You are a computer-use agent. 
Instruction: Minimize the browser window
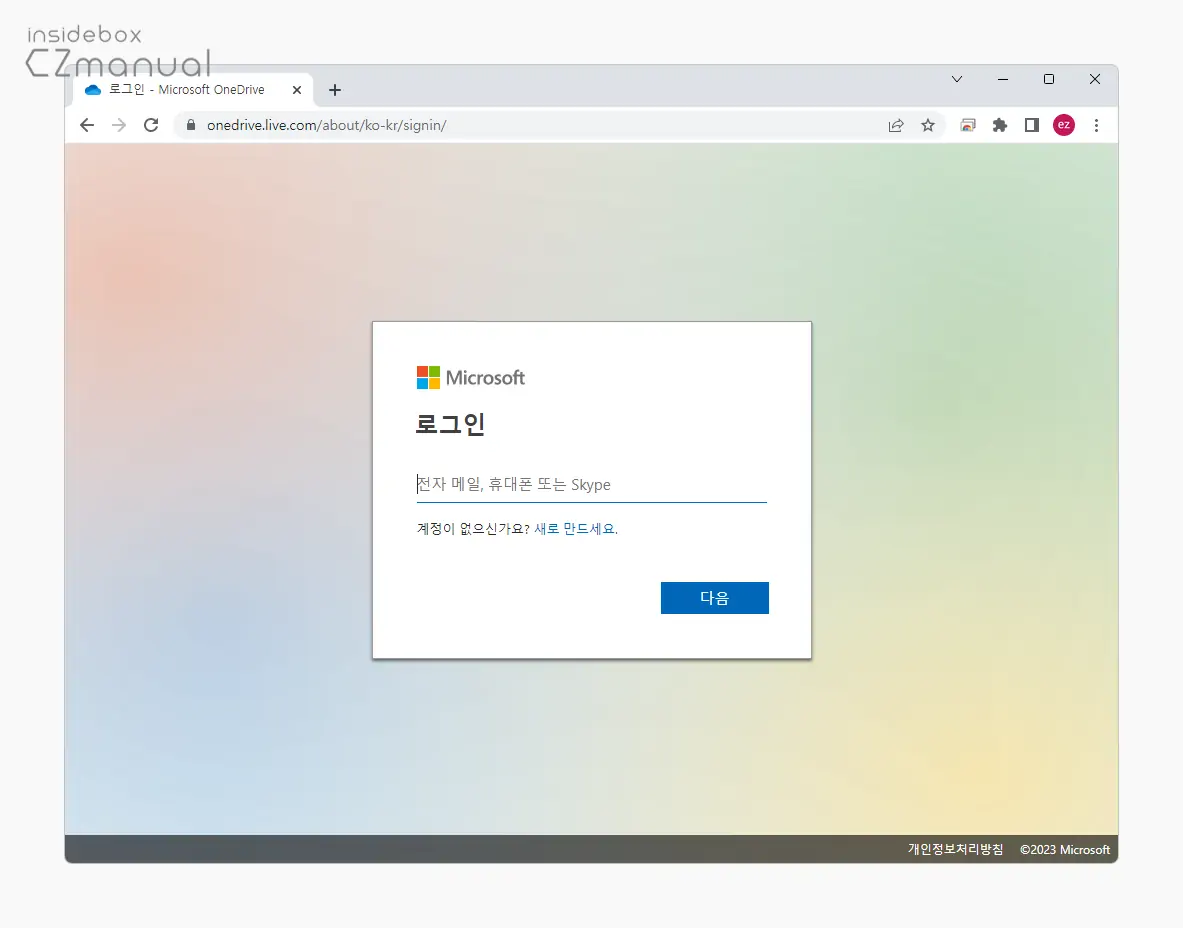1003,79
